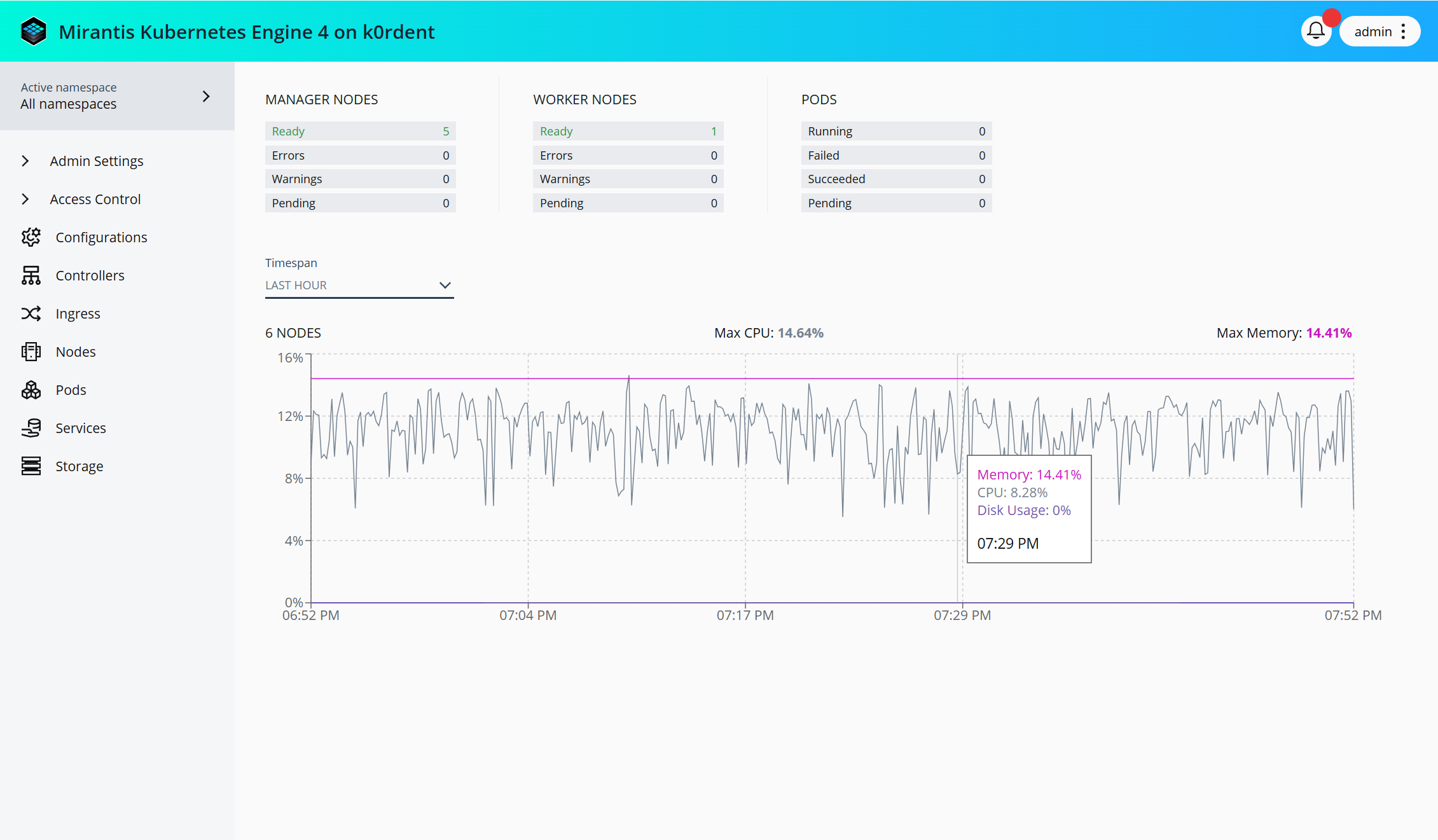
Task: Open the Timespan LAST HOUR dropdown
Action: [x=359, y=286]
